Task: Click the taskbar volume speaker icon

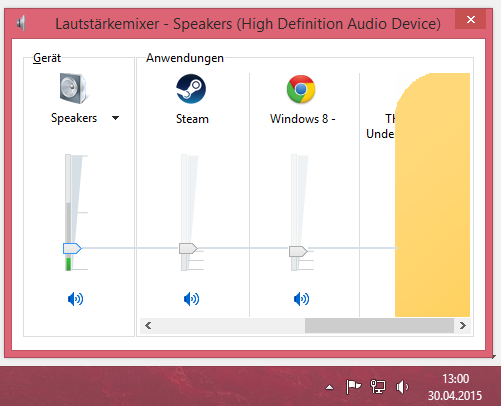Action: click(402, 387)
